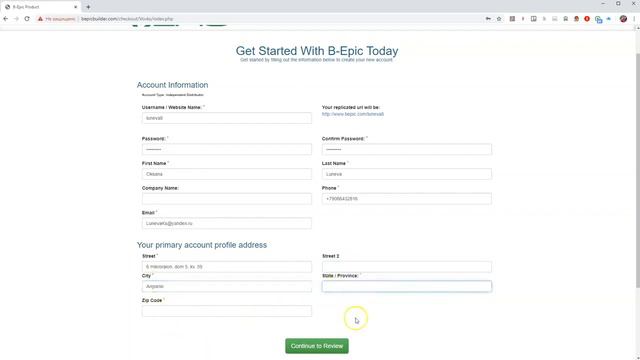This screenshot has height=360, width=640.
Task: Click the blue cloud extension icon
Action: pyautogui.click(x=609, y=19)
